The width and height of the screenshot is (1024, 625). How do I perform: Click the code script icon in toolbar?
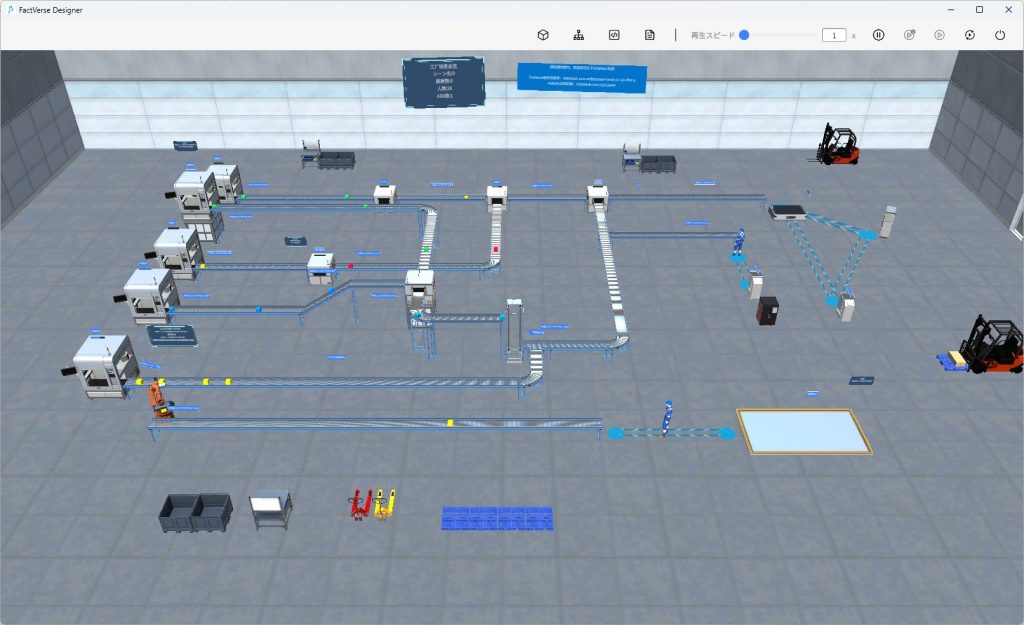(x=614, y=35)
